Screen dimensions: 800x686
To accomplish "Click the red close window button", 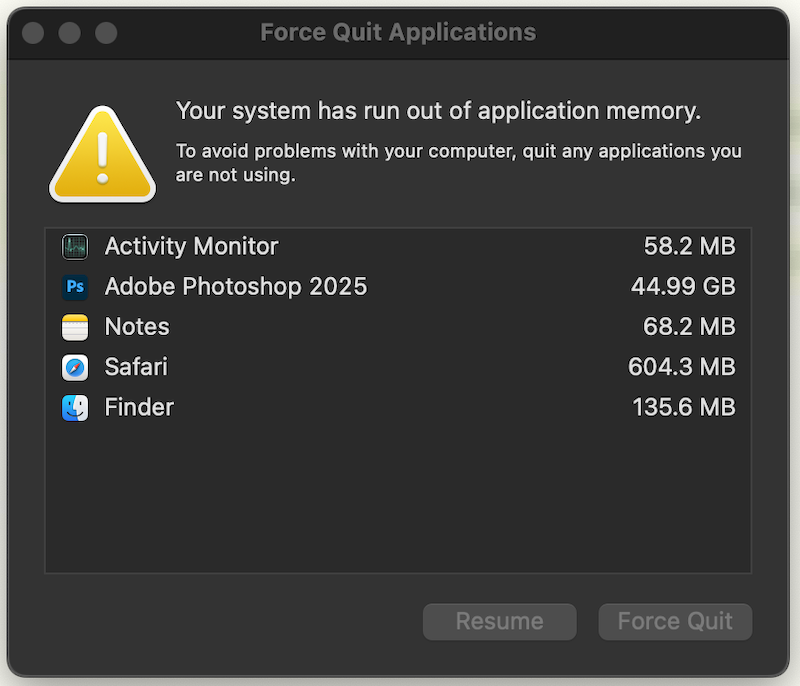I will (x=33, y=33).
